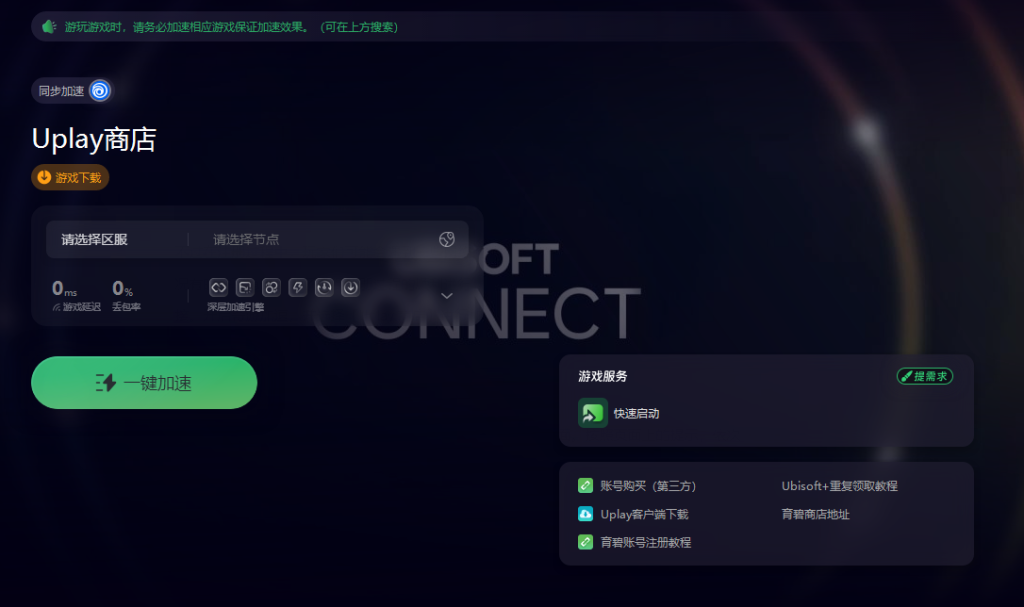Viewport: 1024px width, 607px height.
Task: Click the 游戏下载 orange badge
Action: click(70, 178)
